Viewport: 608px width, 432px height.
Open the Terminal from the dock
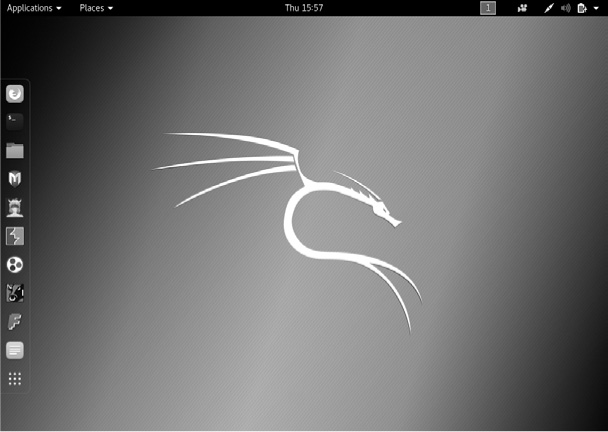(15, 121)
